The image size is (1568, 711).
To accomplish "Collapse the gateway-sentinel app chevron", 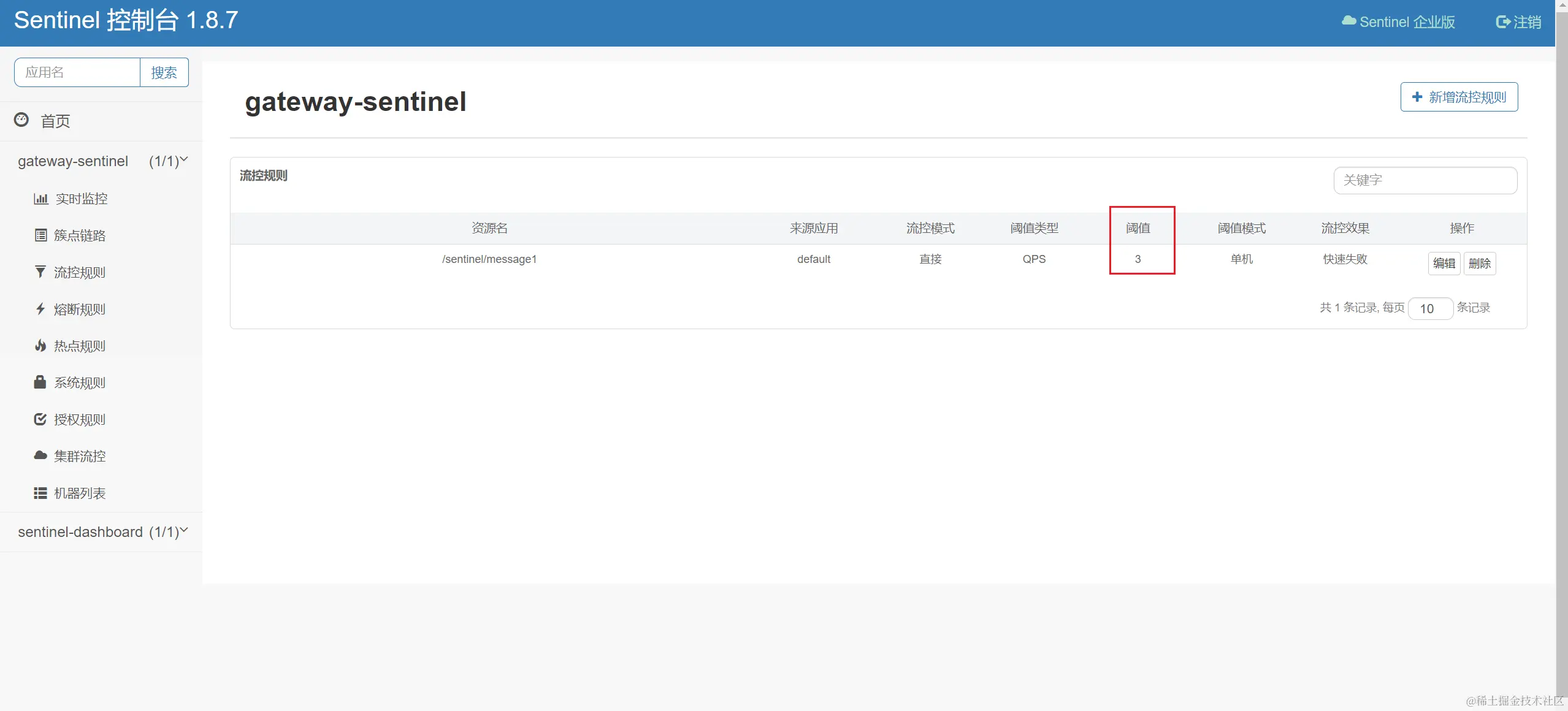I will 184,159.
